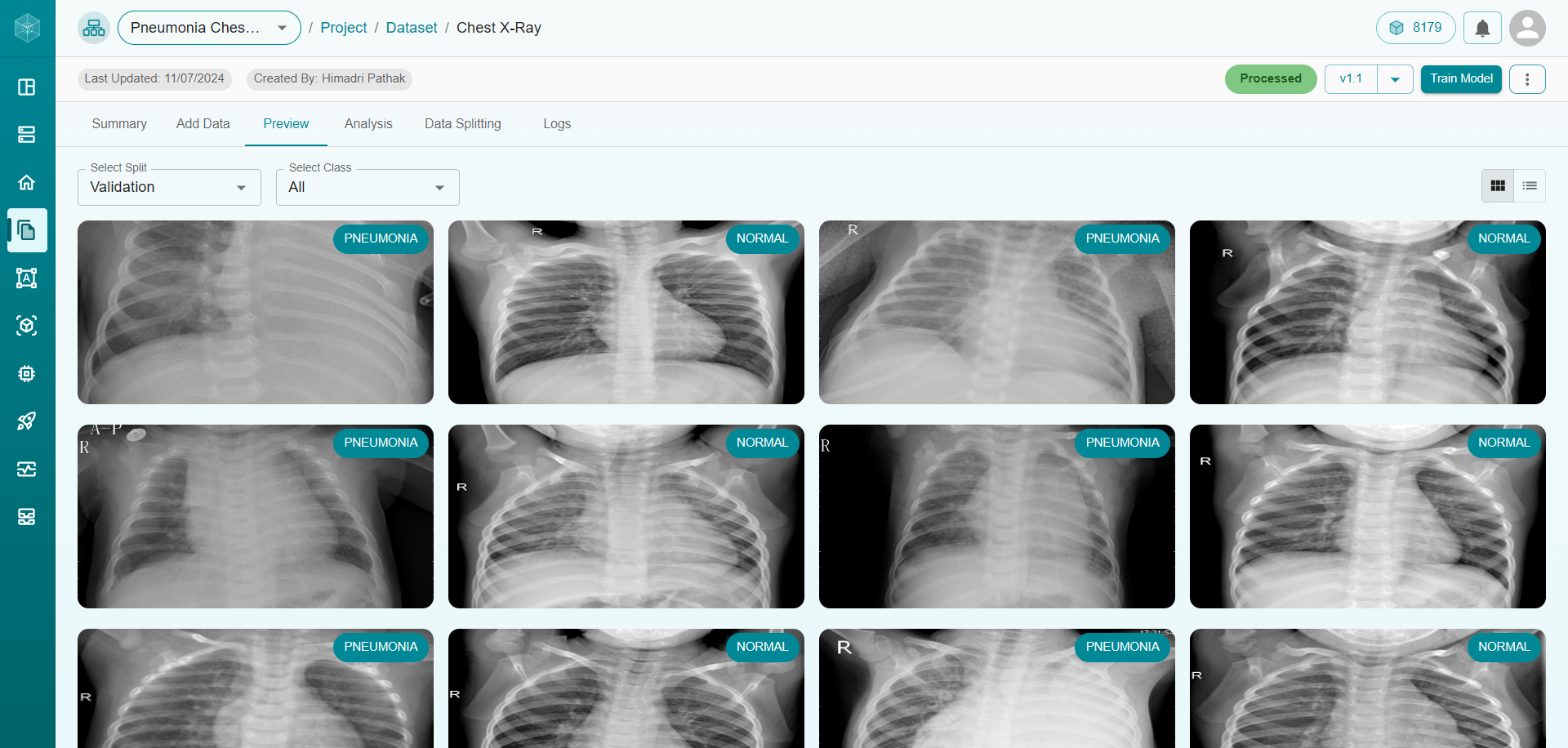Click the hierarchy project icon beside project selector
The image size is (1568, 748).
coord(94,28)
